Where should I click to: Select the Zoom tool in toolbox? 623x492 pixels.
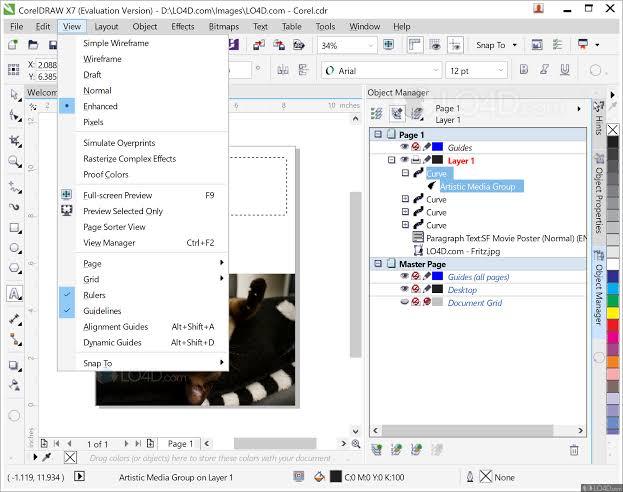pos(15,162)
